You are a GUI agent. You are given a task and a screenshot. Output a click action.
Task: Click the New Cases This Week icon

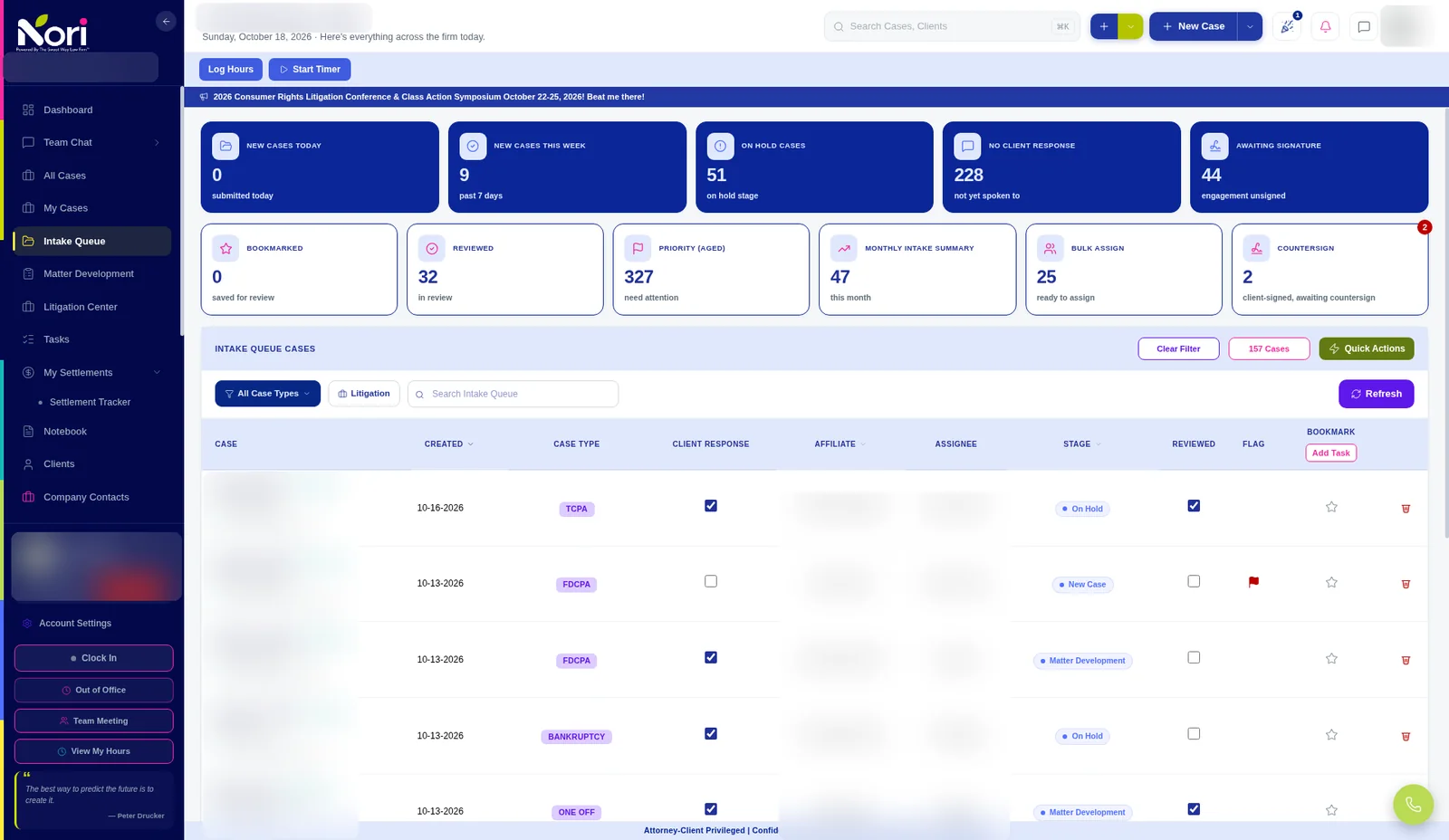pos(473,146)
